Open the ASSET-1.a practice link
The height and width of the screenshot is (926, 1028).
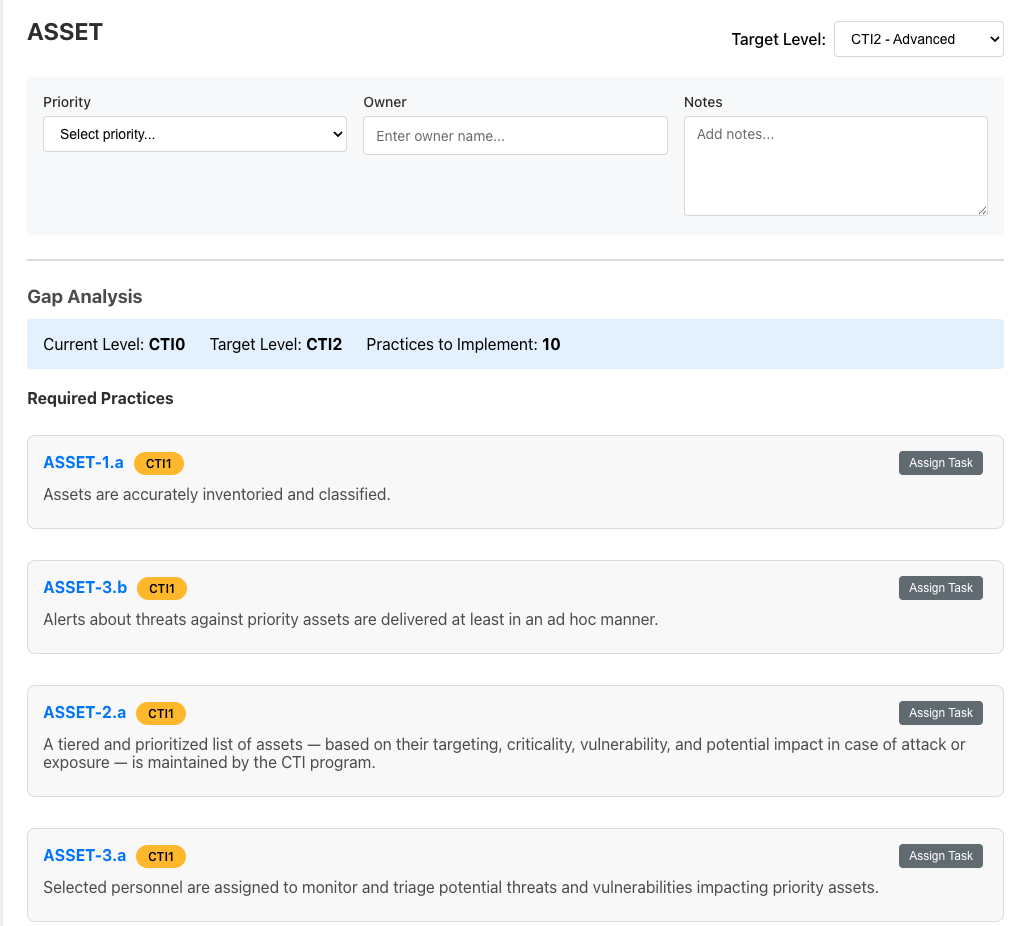pos(83,462)
